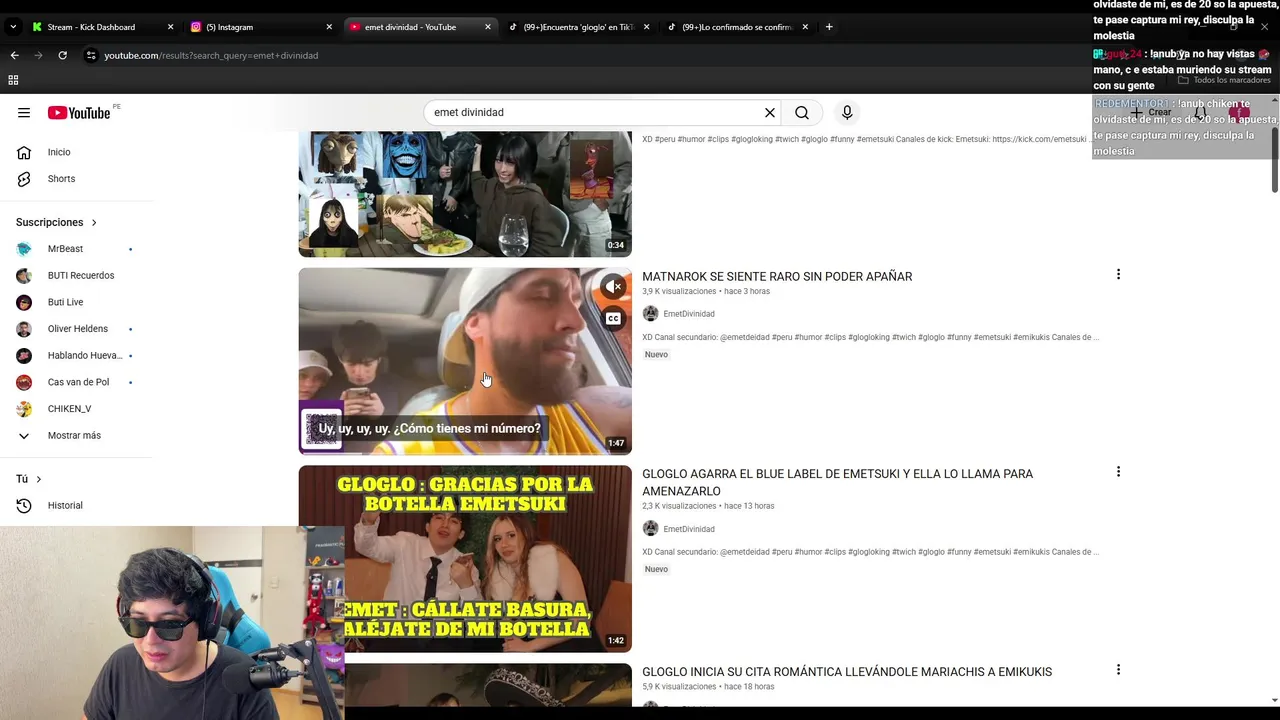Open MATNAROK SE SIENTE RARO video title
This screenshot has height=720, width=1280.
coord(777,276)
